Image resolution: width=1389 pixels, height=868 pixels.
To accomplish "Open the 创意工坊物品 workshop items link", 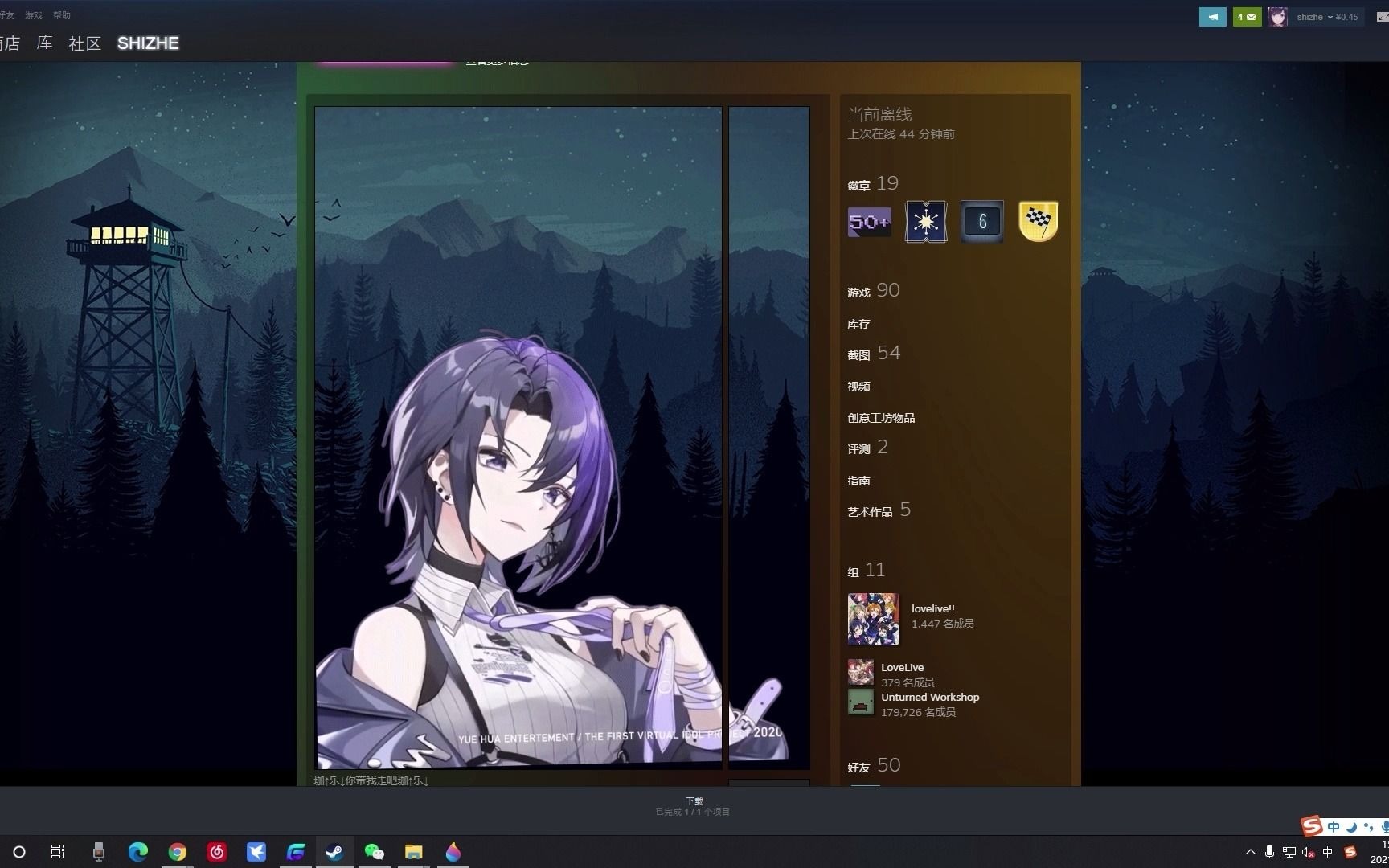I will (881, 418).
